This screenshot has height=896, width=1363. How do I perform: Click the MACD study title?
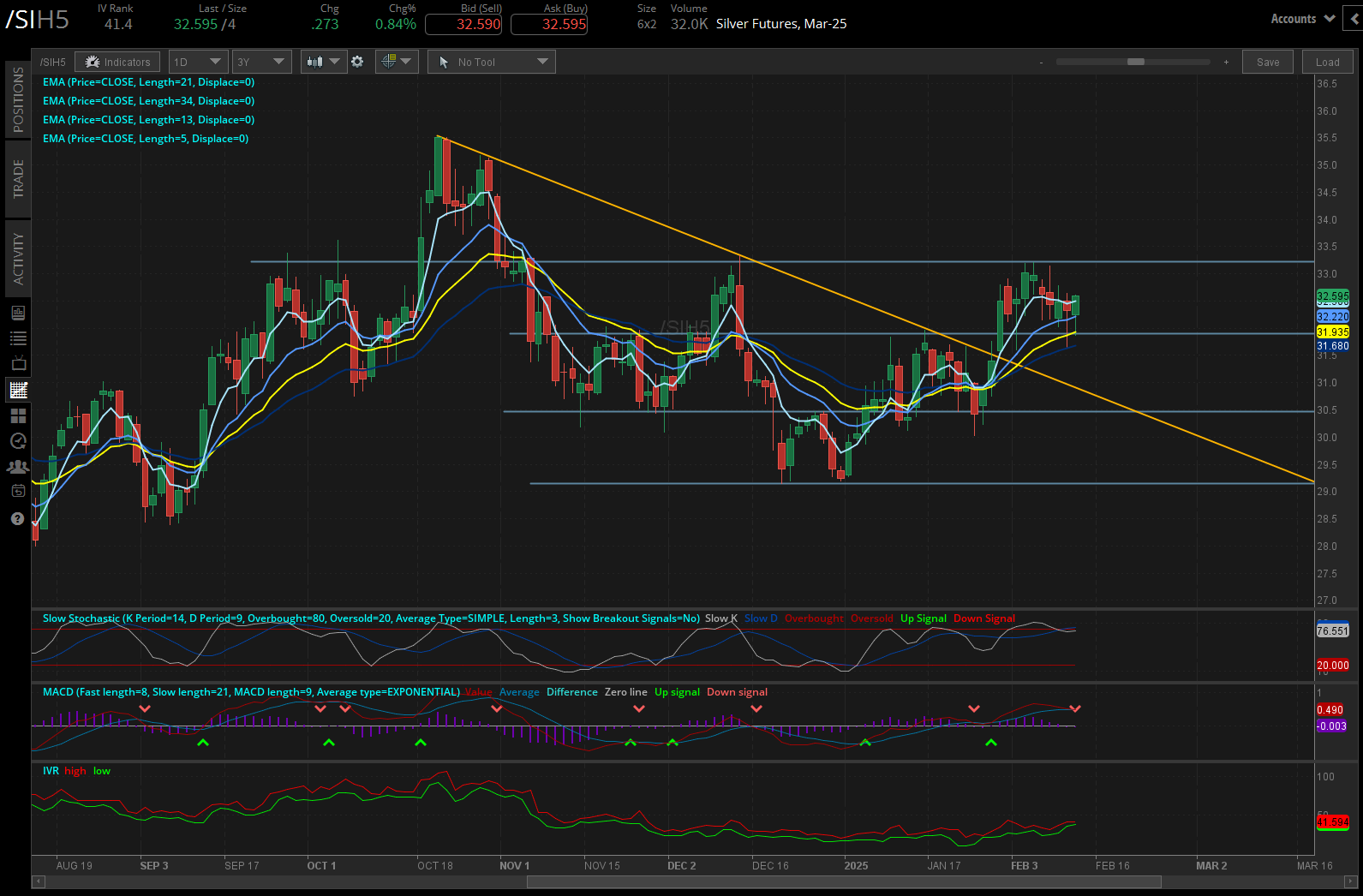pyautogui.click(x=251, y=692)
